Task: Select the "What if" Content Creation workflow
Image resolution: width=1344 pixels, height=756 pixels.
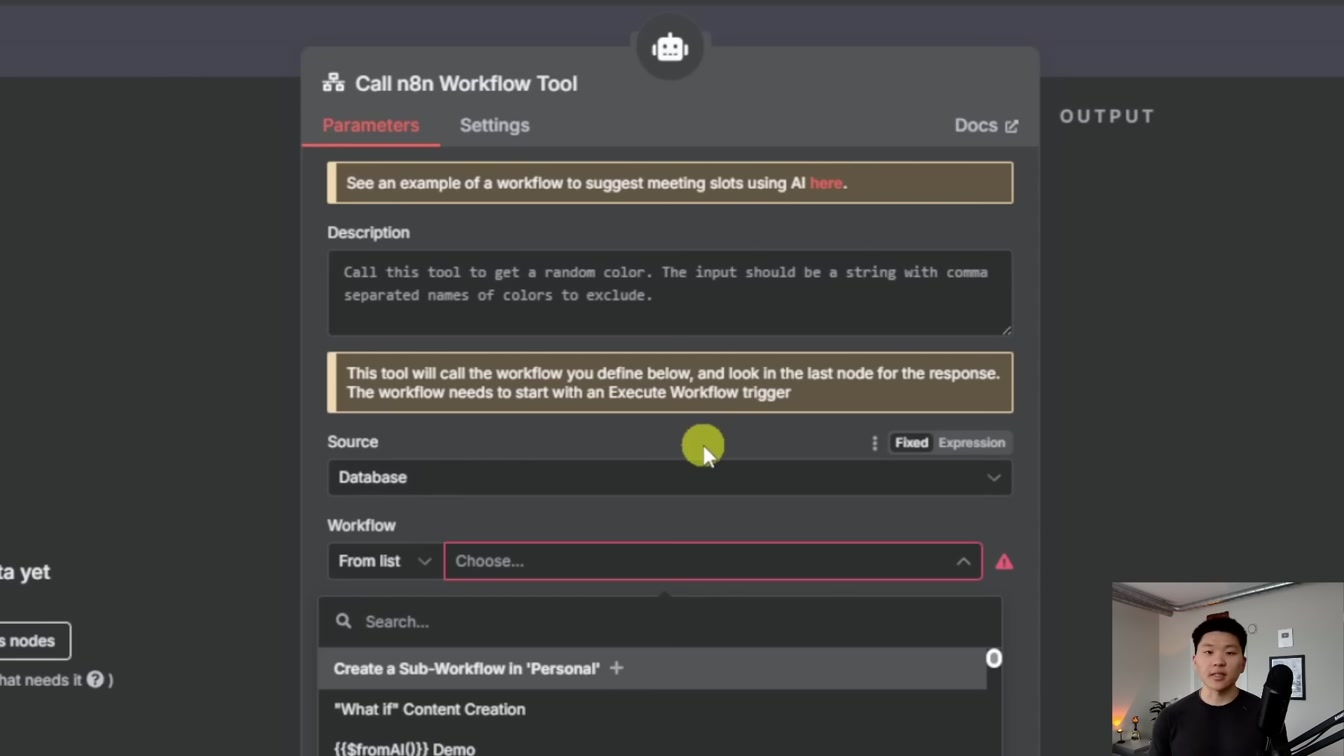Action: (652, 709)
